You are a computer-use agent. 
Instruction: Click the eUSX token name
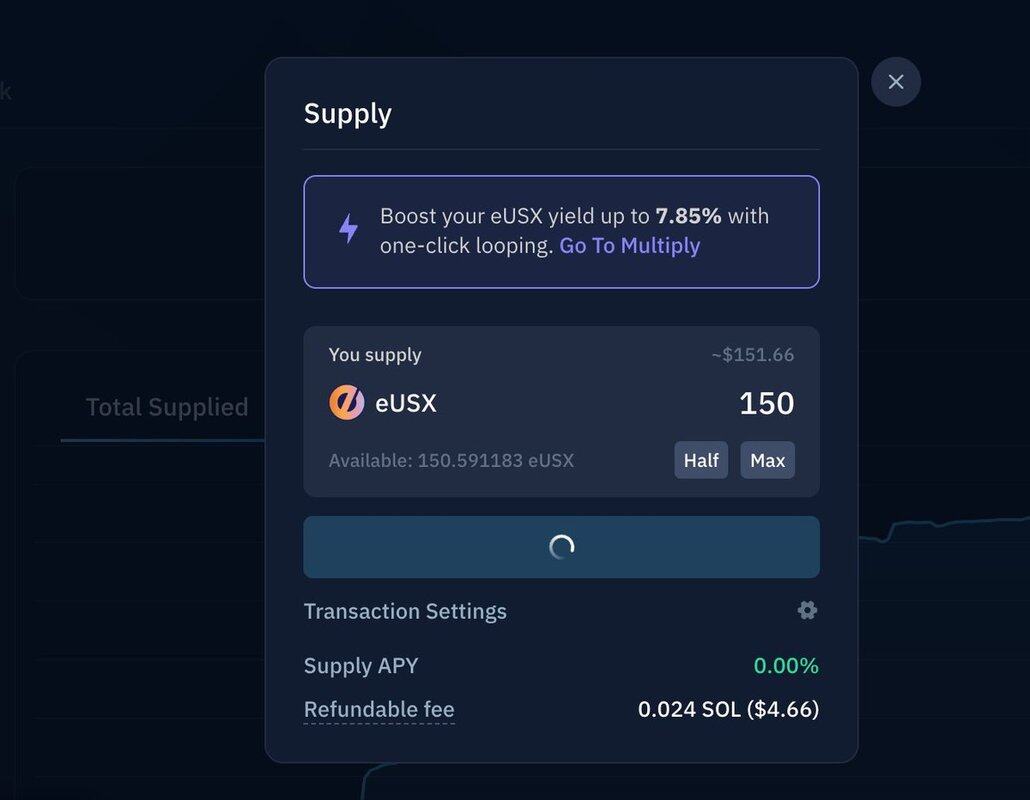(406, 403)
